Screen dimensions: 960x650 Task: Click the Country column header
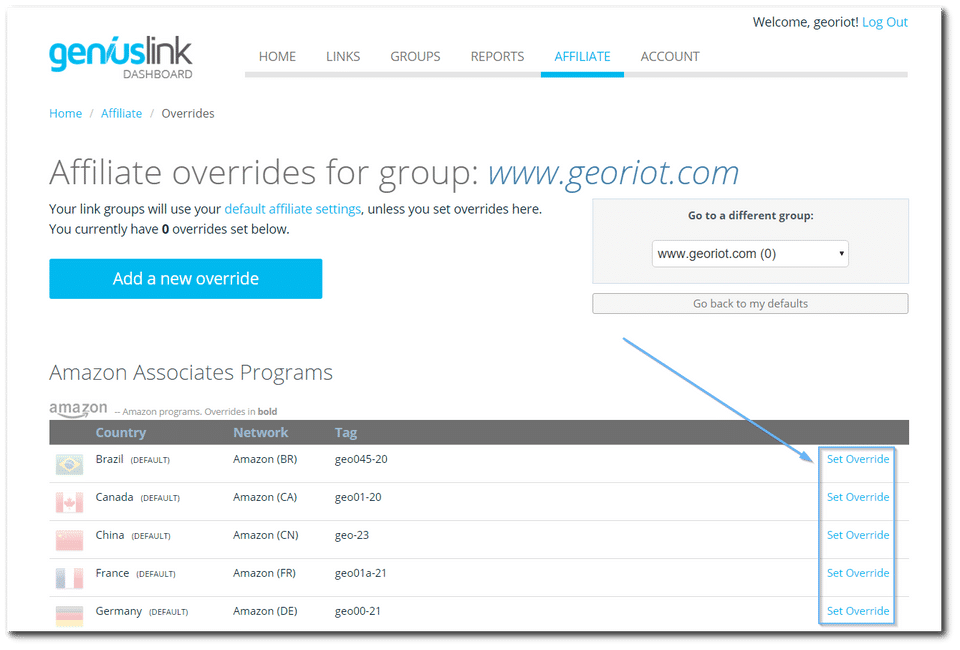[121, 432]
